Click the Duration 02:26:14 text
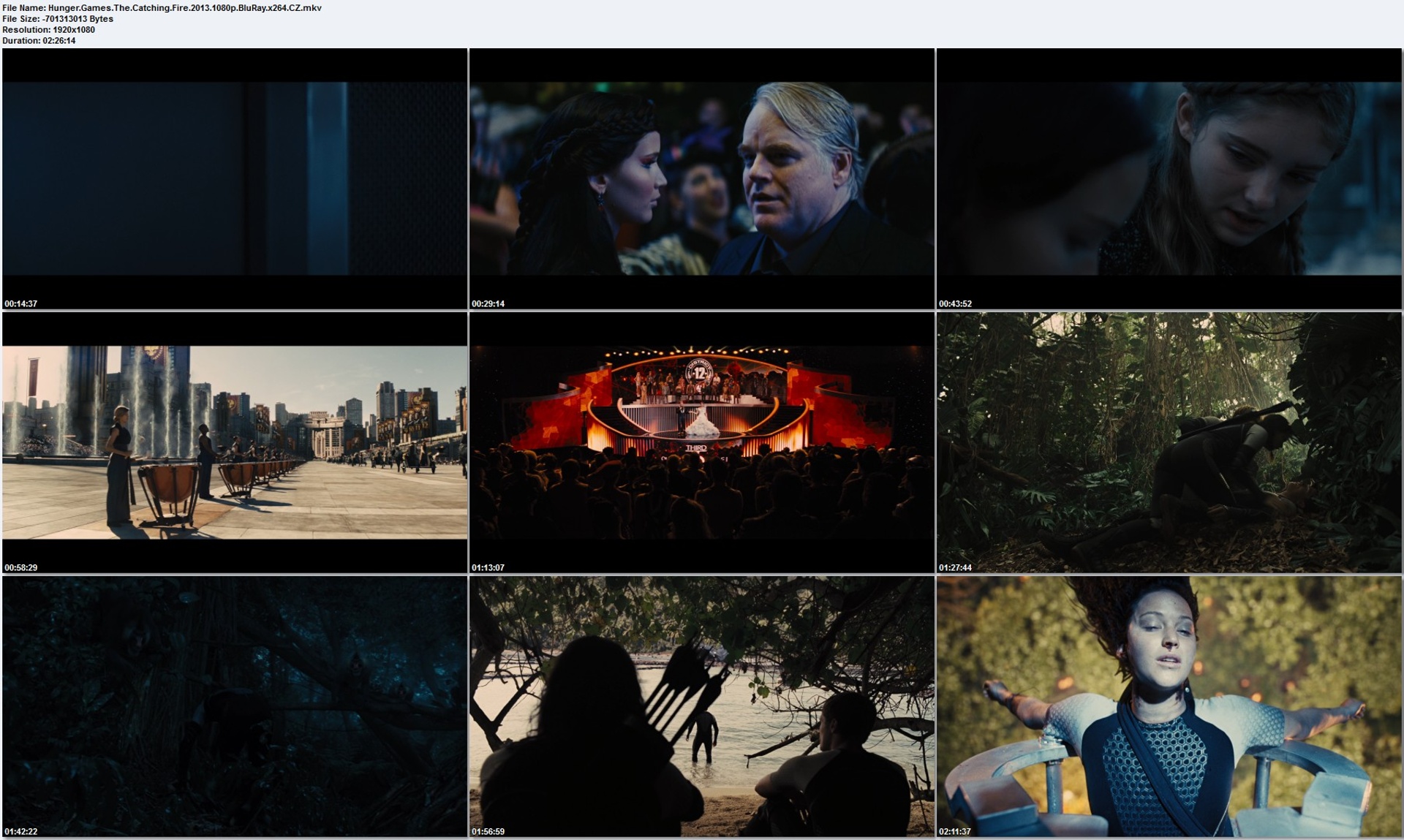 pos(39,41)
